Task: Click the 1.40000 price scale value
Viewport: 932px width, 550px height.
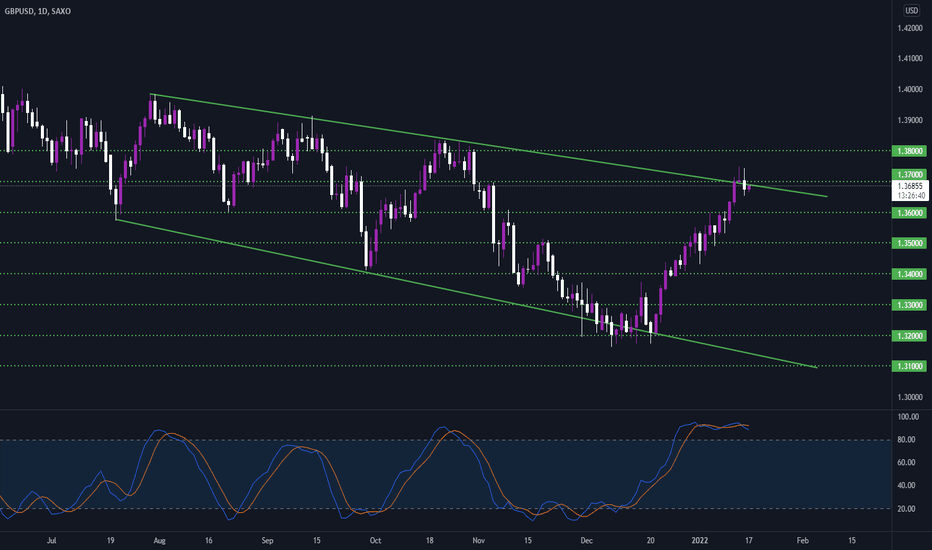Action: pos(910,89)
